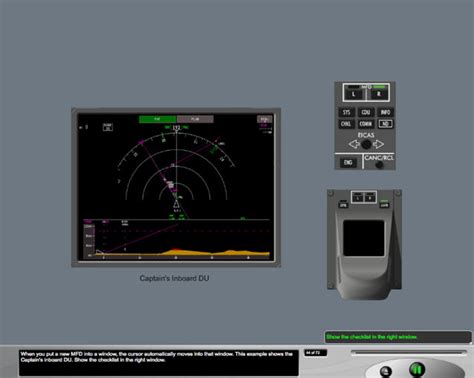The height and width of the screenshot is (378, 474).
Task: Click the cursor control touchpad
Action: 364,238
